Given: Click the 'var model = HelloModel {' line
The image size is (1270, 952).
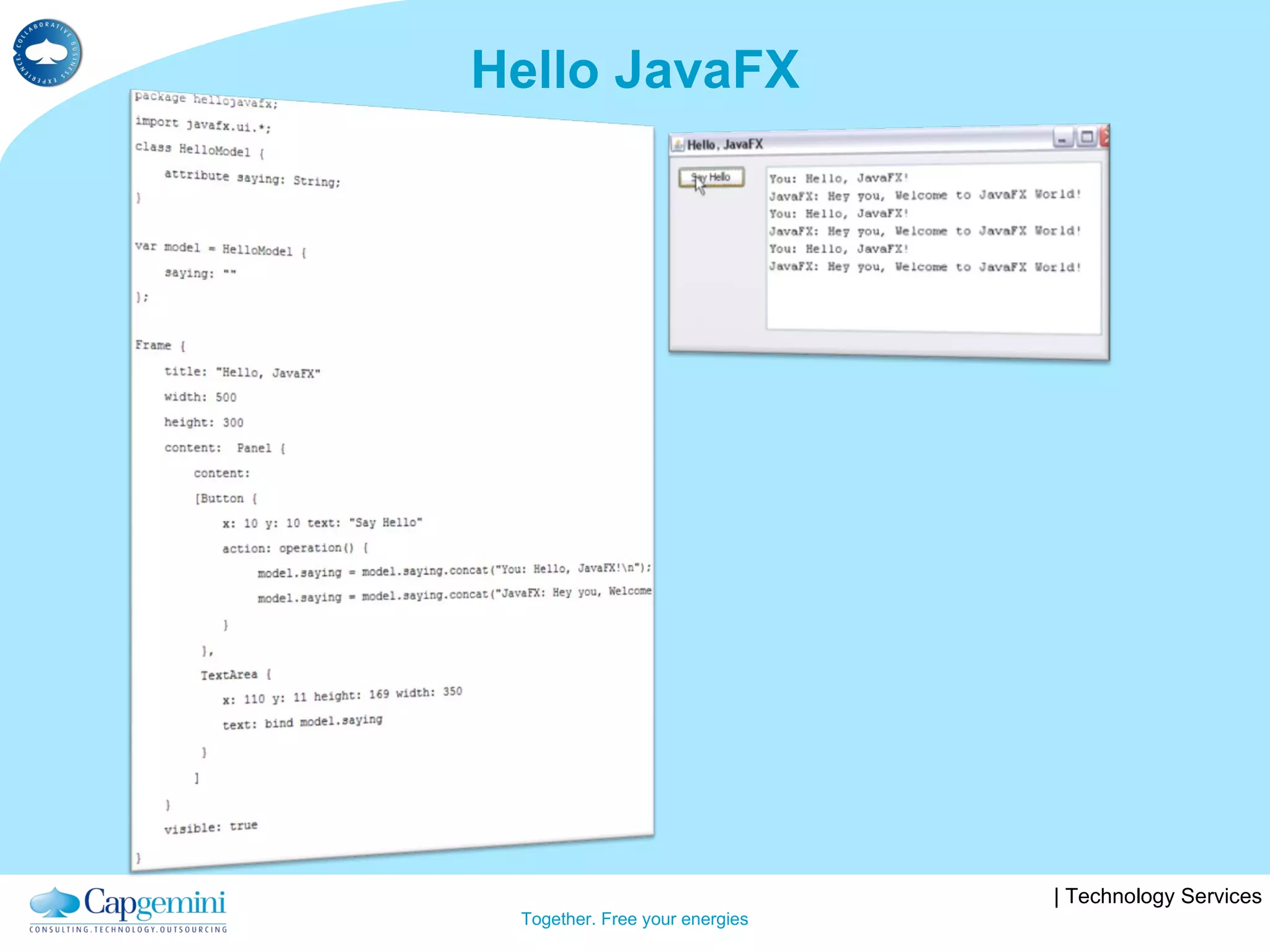Looking at the screenshot, I should [x=221, y=249].
